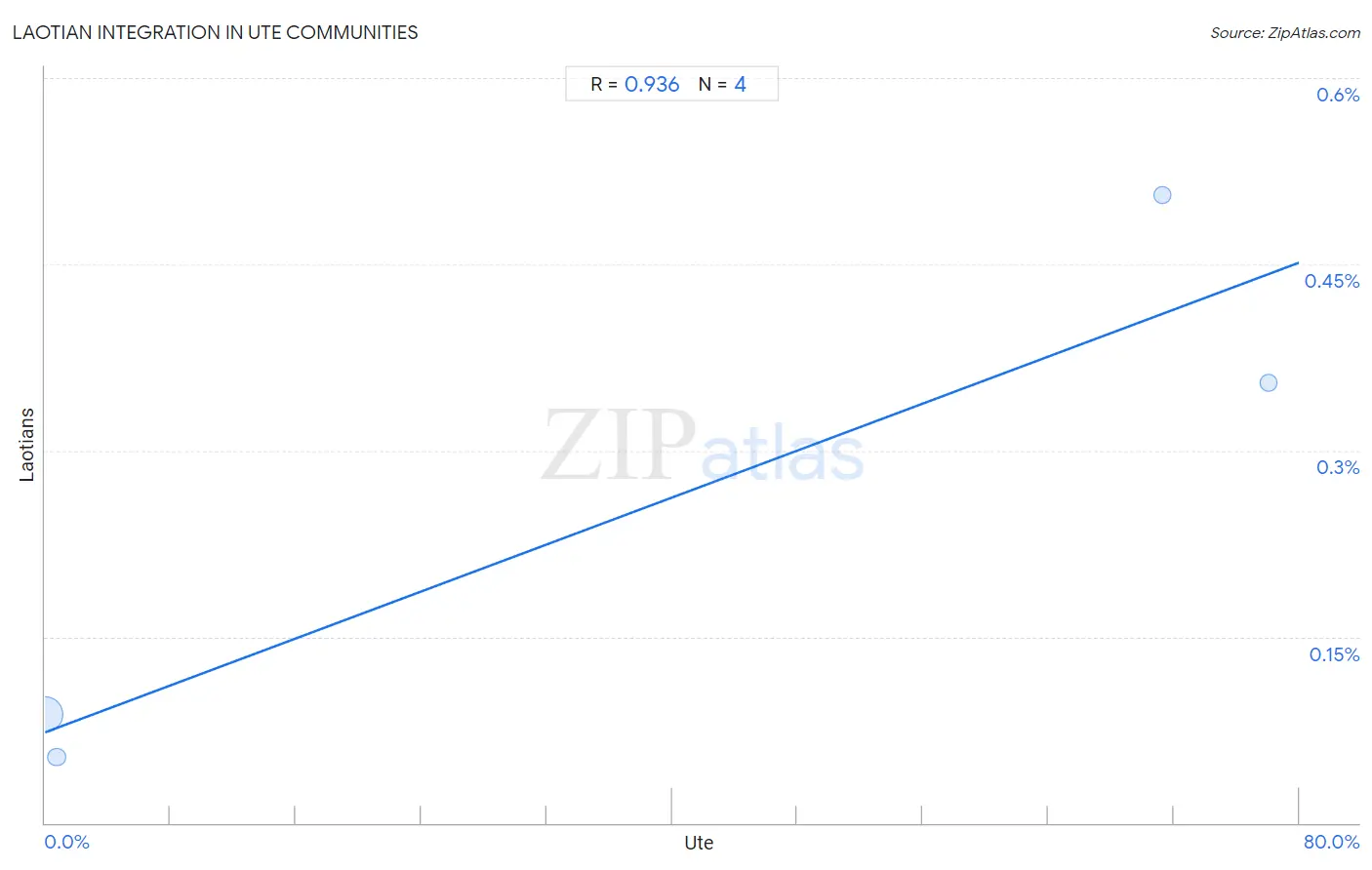Viewport: 1372px width, 870px height.
Task: Click the Ute x-axis label
Action: coord(699,843)
